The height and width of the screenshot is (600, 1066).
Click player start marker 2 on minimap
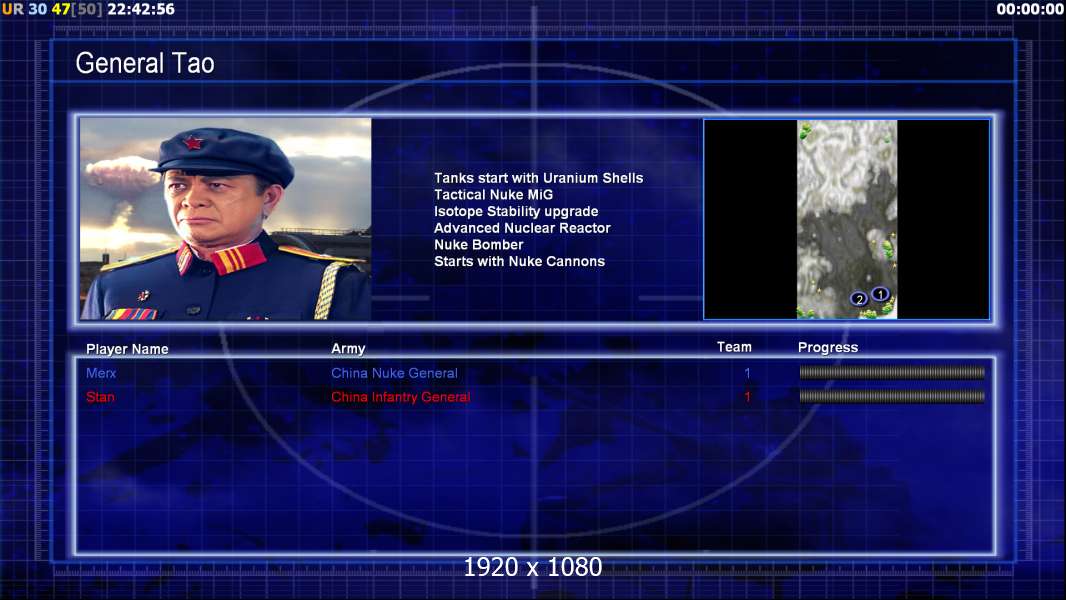pos(859,299)
